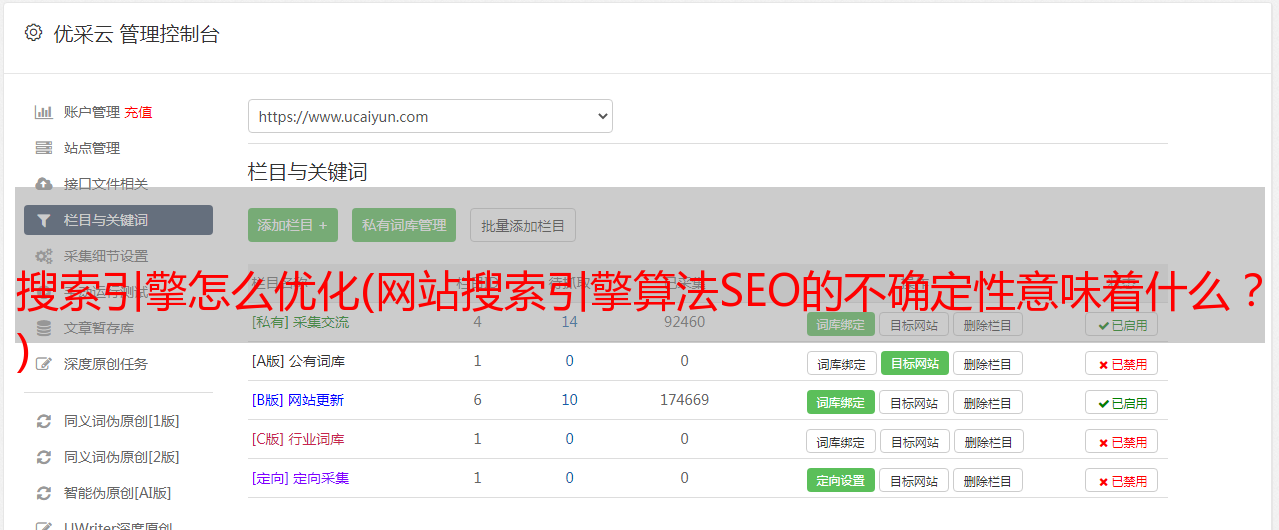The image size is (1279, 530).
Task: Click the [C版] 行业词库 column name
Action: coord(298,439)
